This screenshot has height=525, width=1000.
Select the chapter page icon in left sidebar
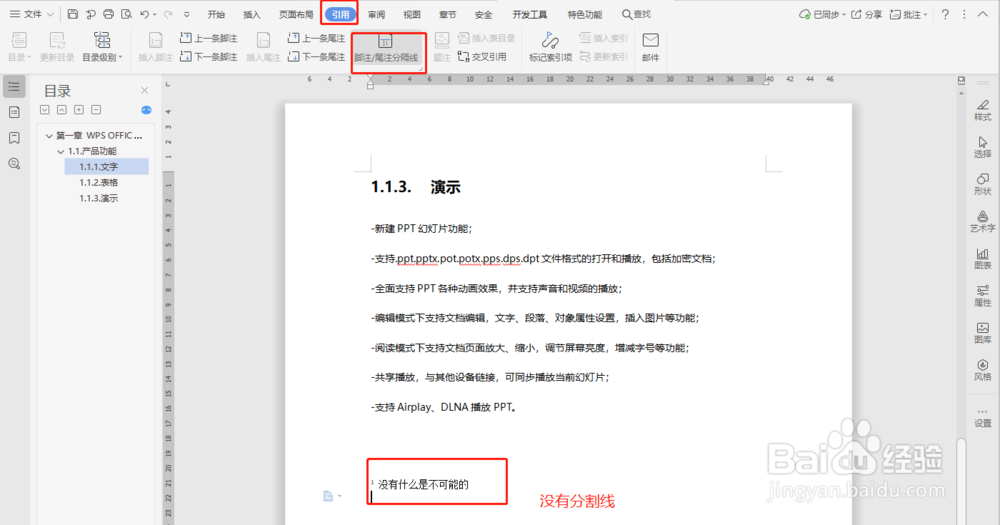[14, 112]
